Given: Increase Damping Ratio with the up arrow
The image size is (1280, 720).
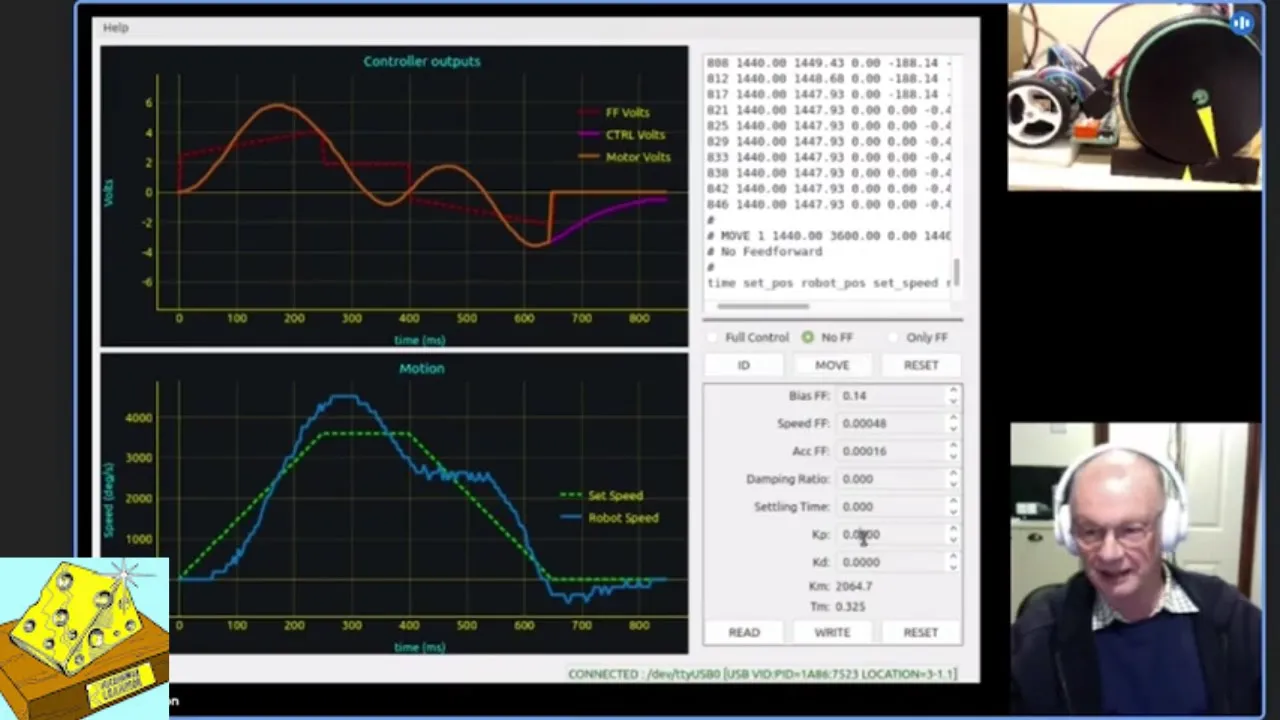Looking at the screenshot, I should 953,474.
